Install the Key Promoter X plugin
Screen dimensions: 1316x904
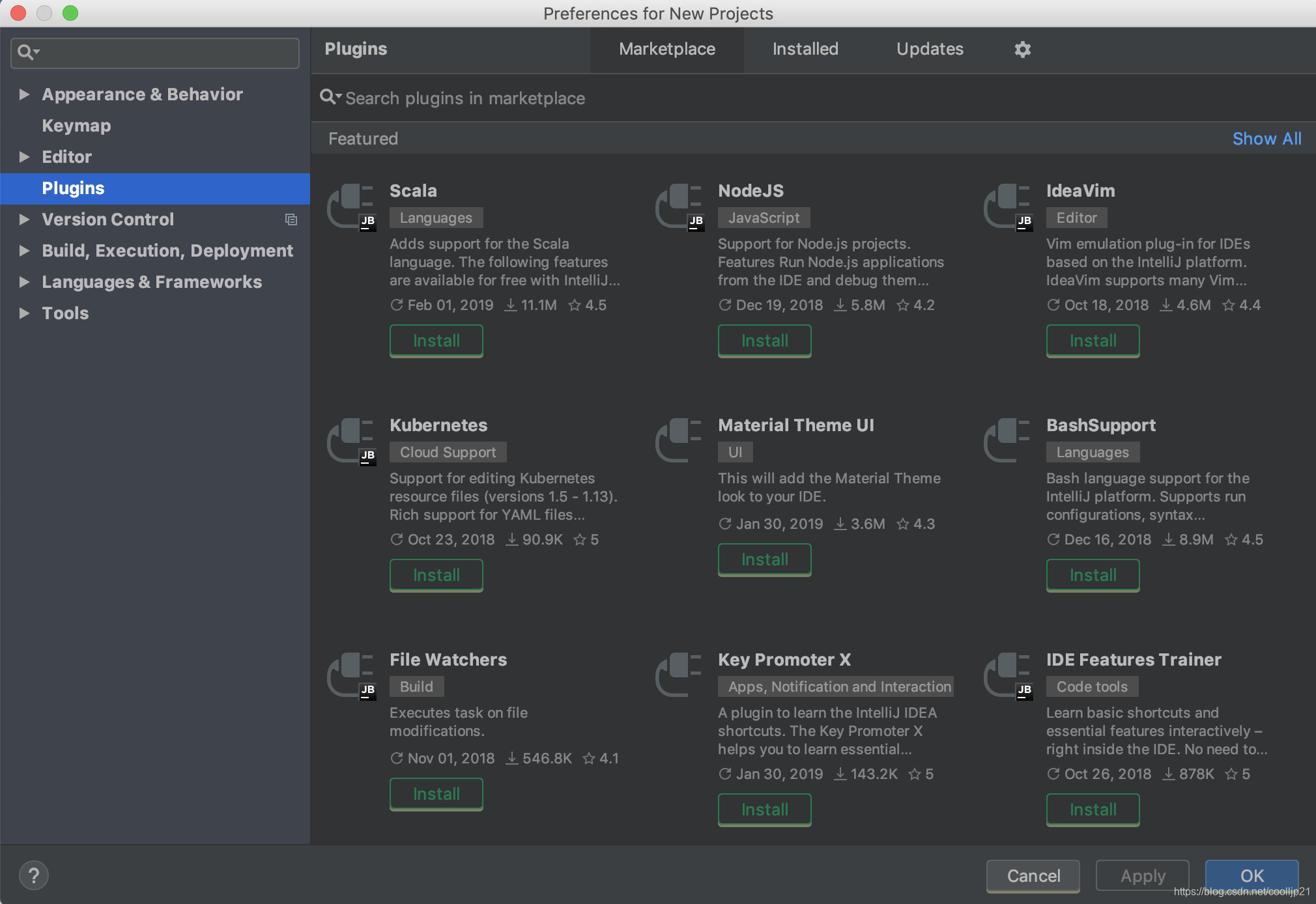point(765,810)
